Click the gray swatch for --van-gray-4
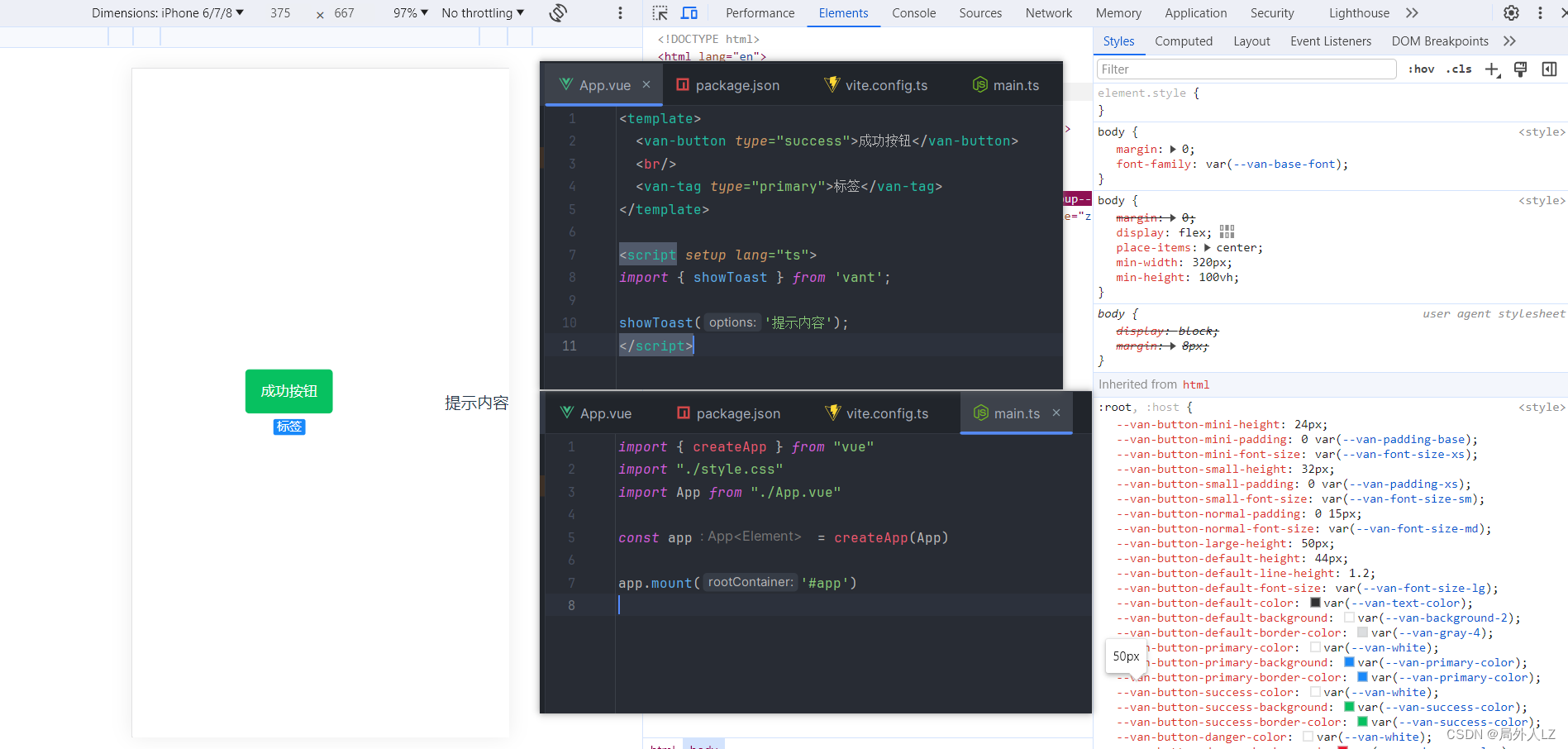1568x749 pixels. pyautogui.click(x=1362, y=632)
